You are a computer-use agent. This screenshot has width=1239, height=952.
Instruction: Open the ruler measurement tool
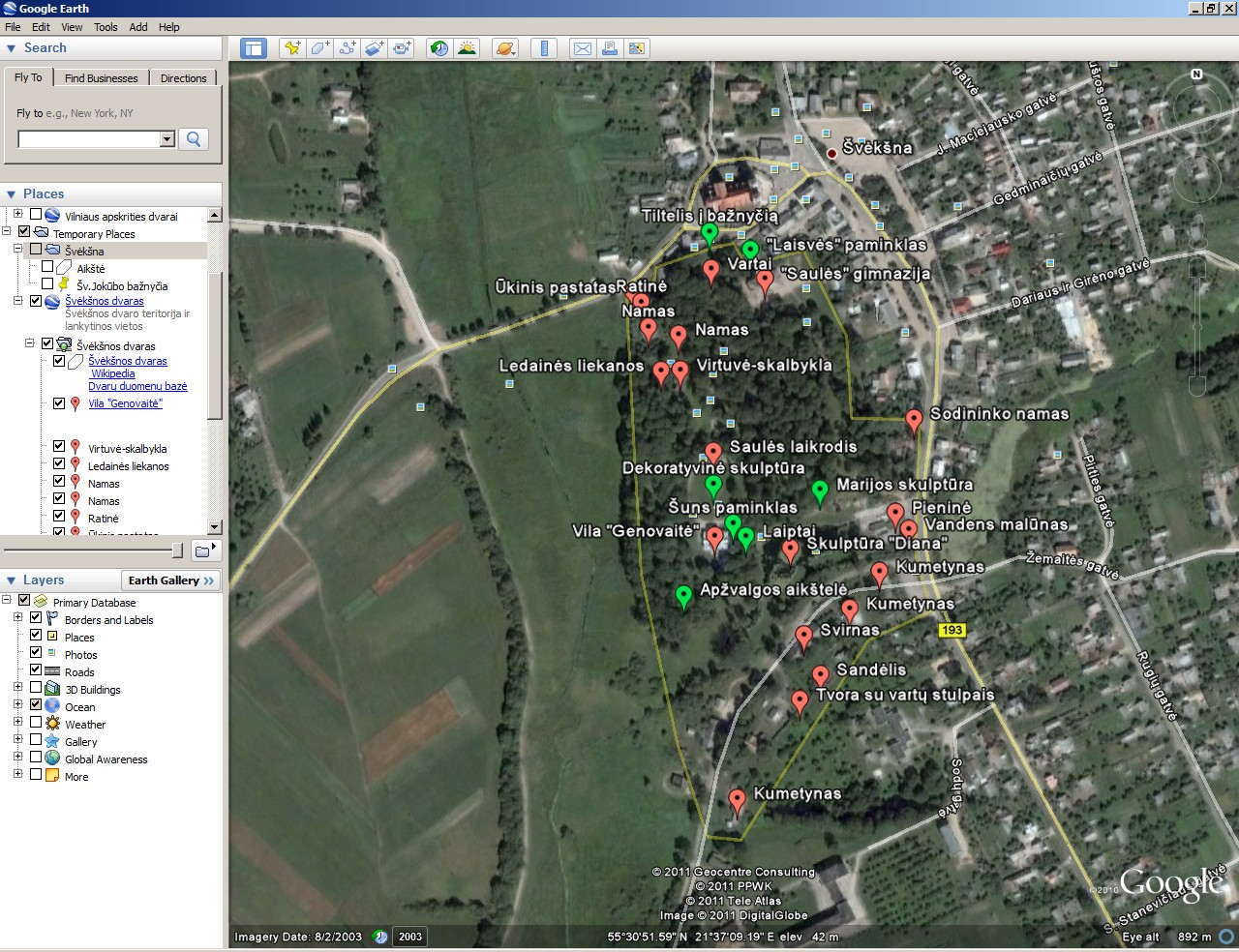[x=544, y=48]
